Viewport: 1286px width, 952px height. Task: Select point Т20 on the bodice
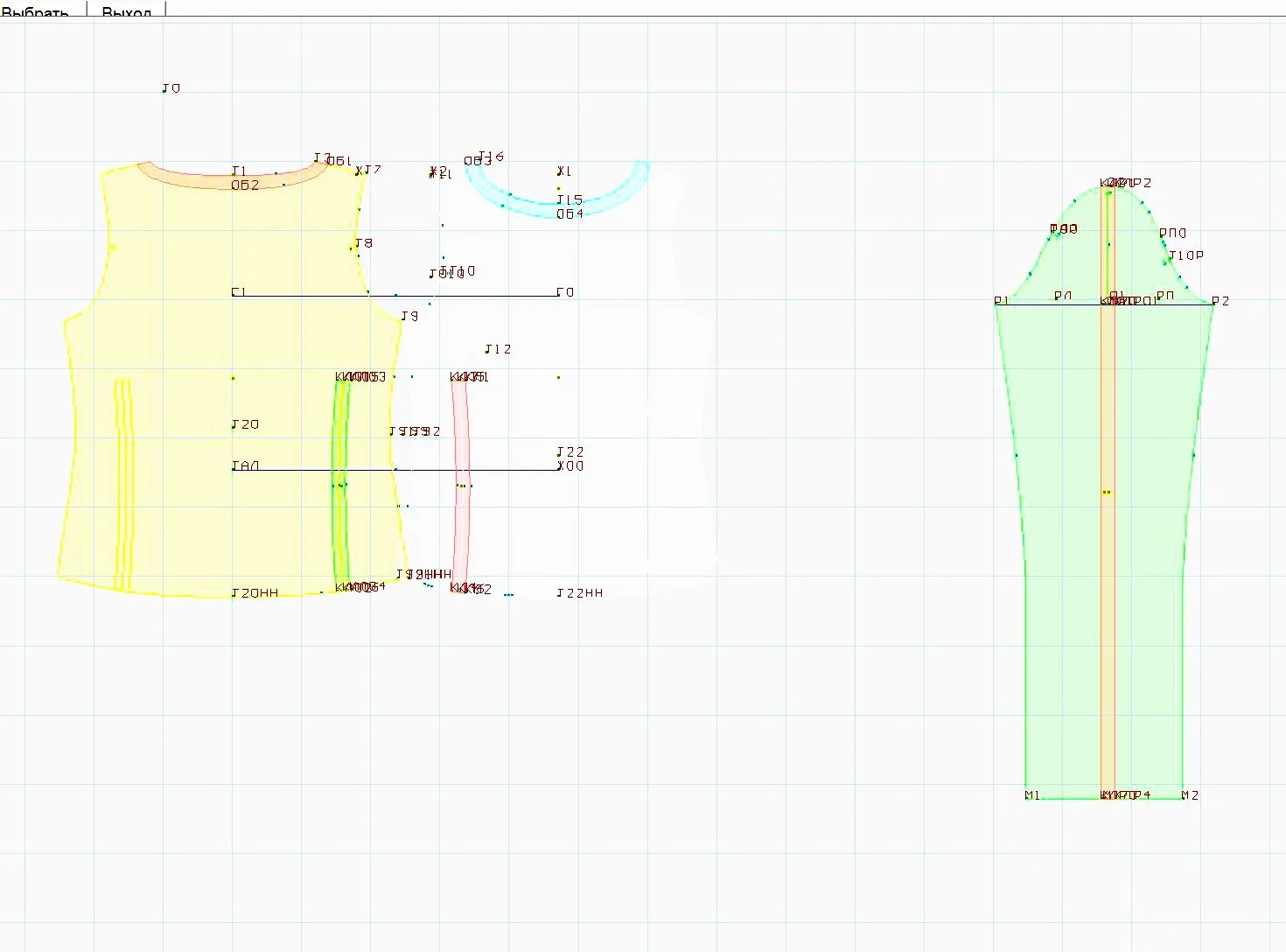pos(234,426)
